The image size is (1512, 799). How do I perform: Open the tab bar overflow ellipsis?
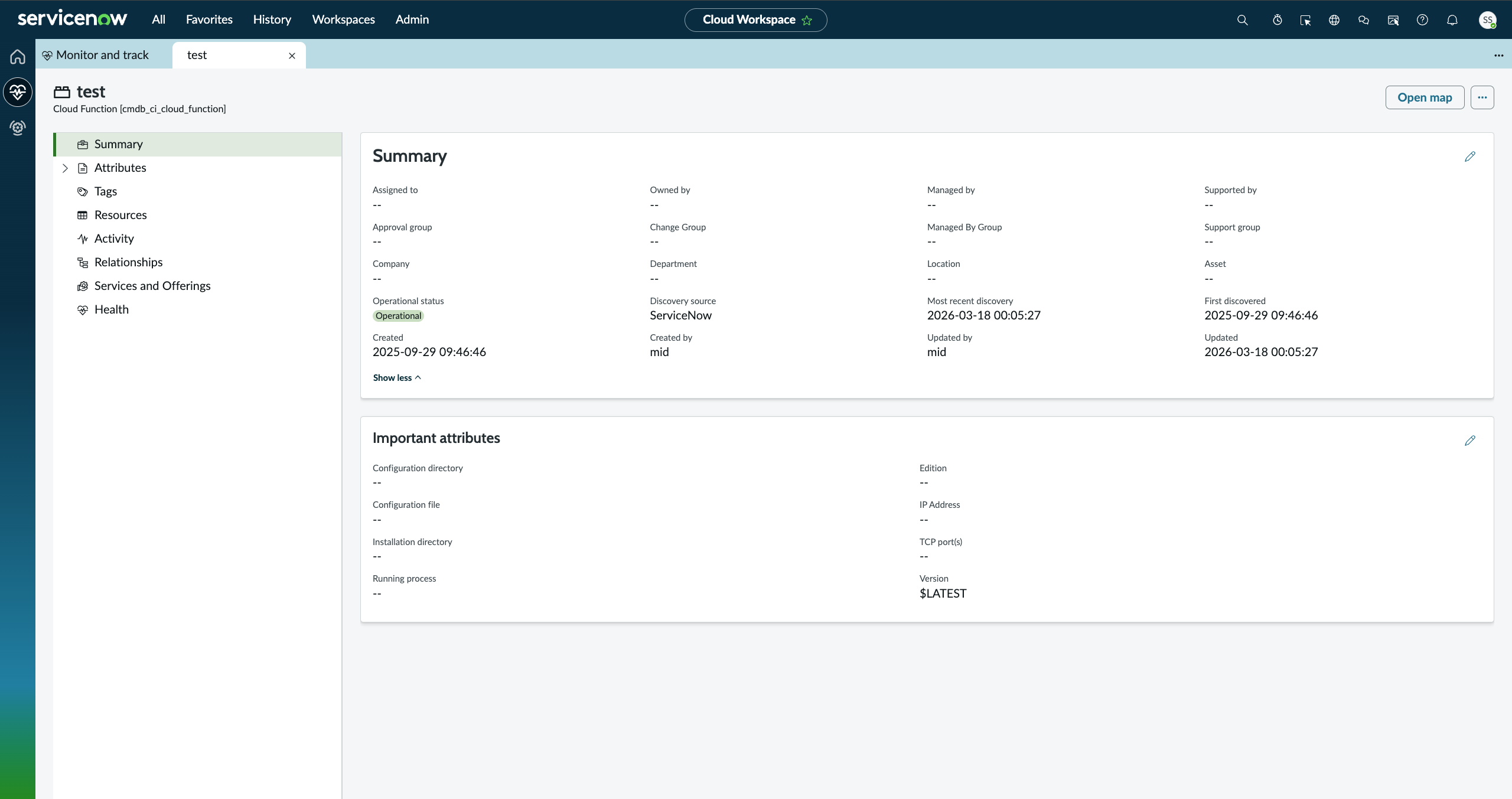1499,56
